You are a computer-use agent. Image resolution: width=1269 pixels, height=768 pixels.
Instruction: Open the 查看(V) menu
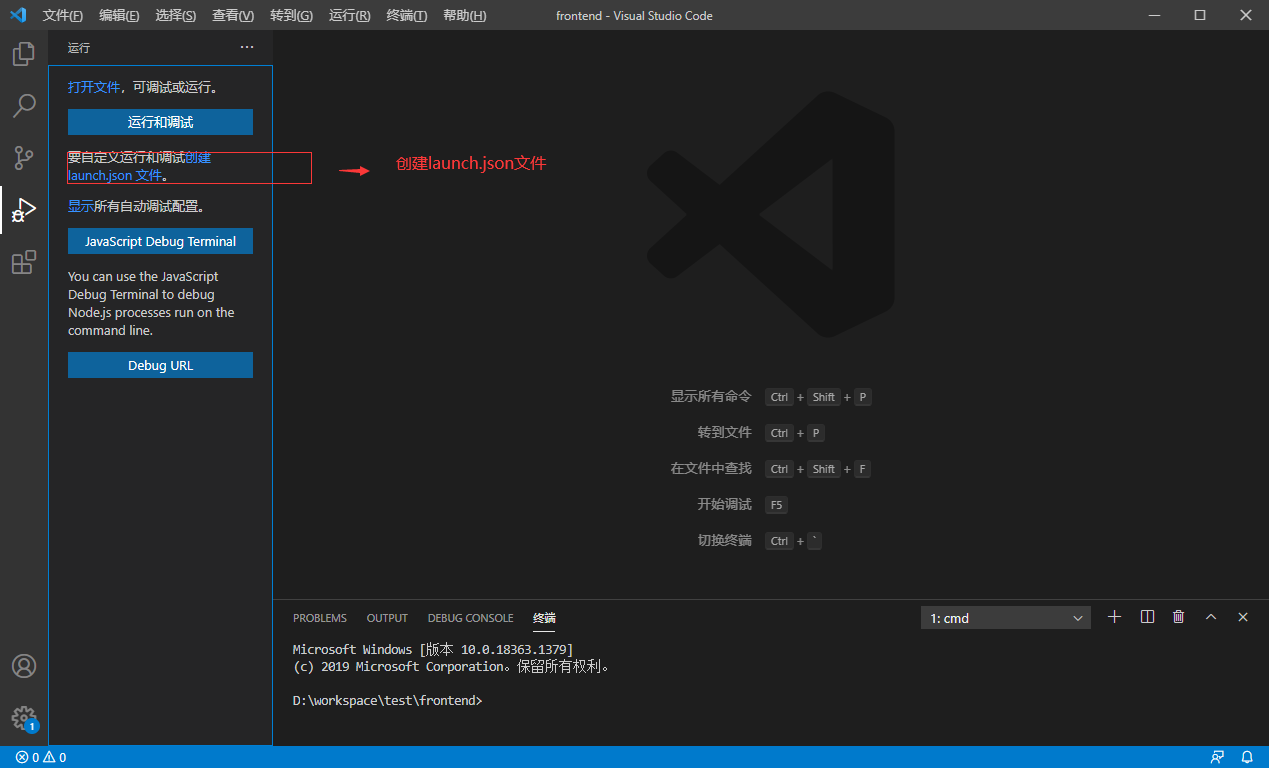click(x=233, y=16)
